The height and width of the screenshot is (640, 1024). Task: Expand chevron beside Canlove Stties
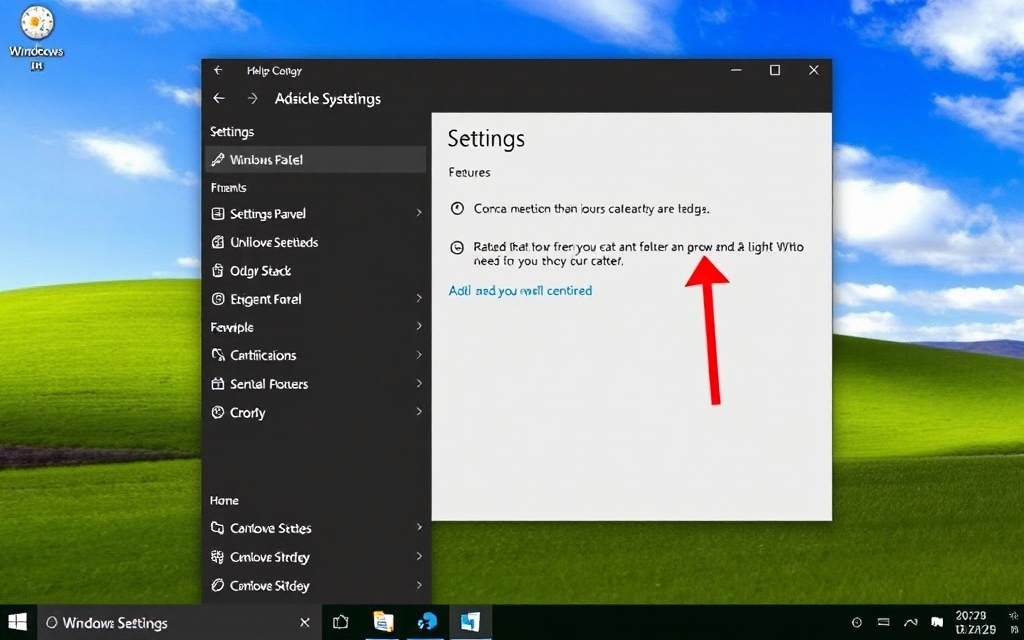(419, 527)
